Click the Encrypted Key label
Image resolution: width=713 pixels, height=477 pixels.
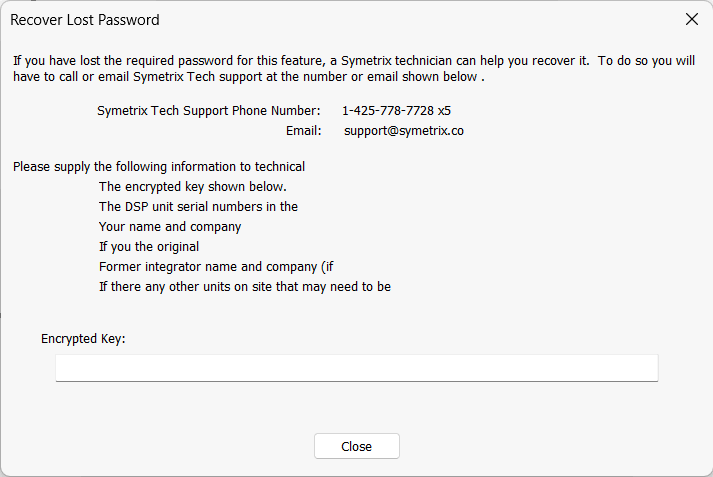point(83,339)
